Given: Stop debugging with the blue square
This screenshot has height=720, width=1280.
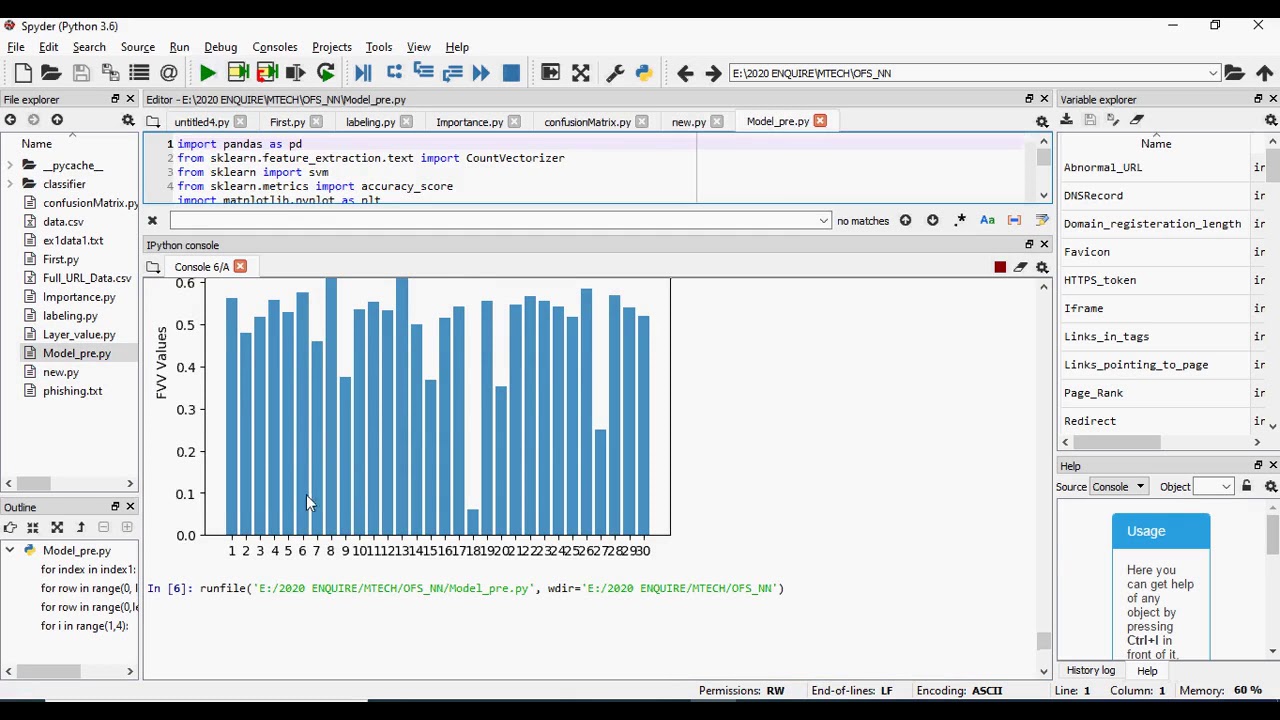Looking at the screenshot, I should point(511,73).
